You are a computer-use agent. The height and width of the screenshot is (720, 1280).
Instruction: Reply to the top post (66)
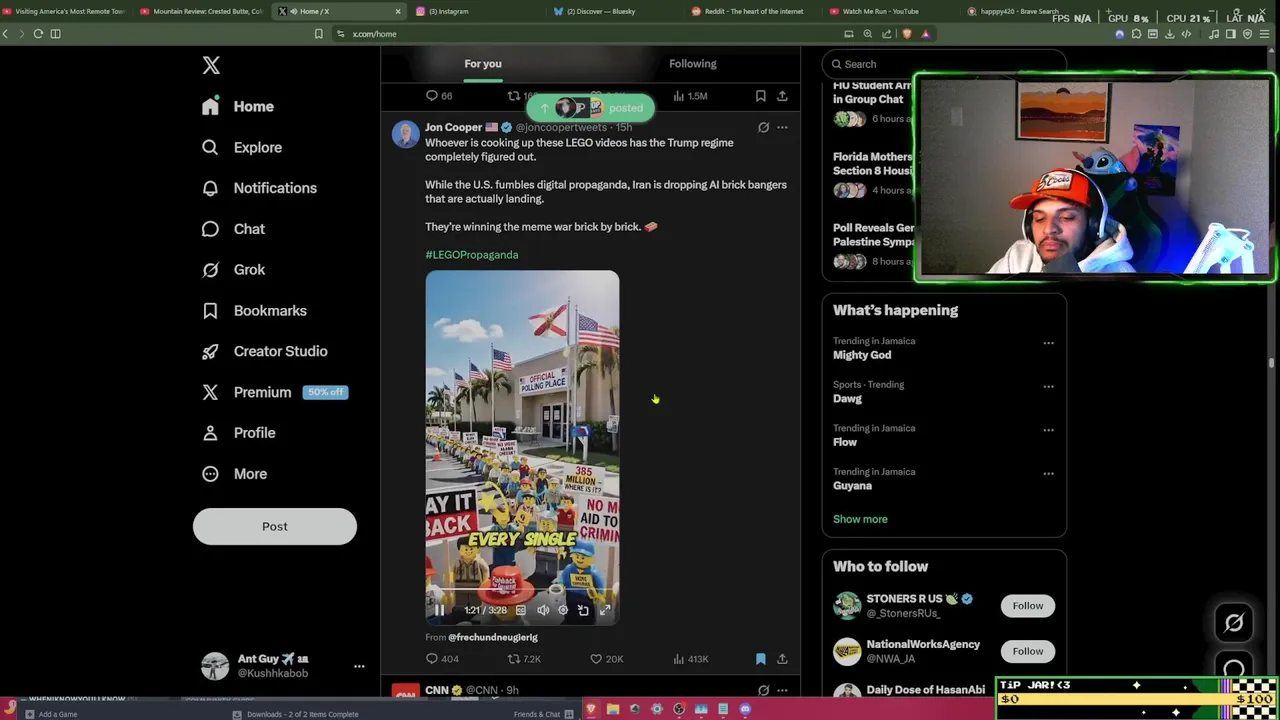[439, 96]
